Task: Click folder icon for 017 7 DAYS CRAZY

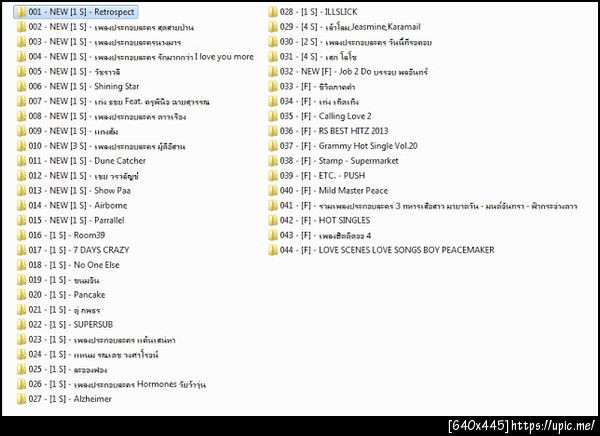Action: click(21, 250)
